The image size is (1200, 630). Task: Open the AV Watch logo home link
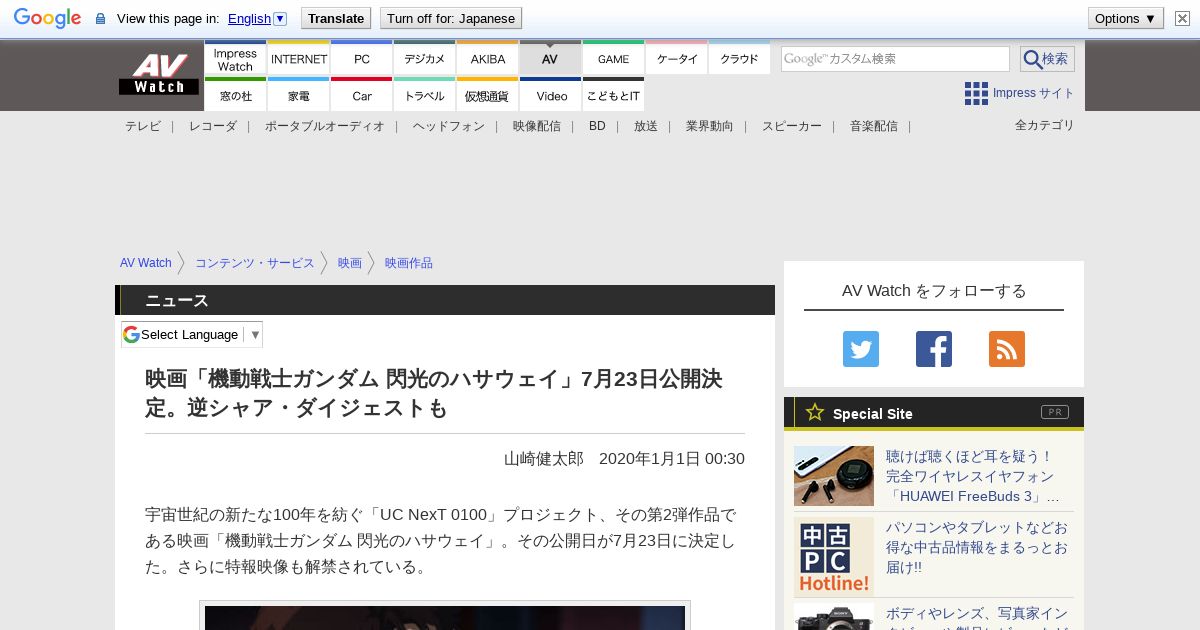(x=159, y=74)
